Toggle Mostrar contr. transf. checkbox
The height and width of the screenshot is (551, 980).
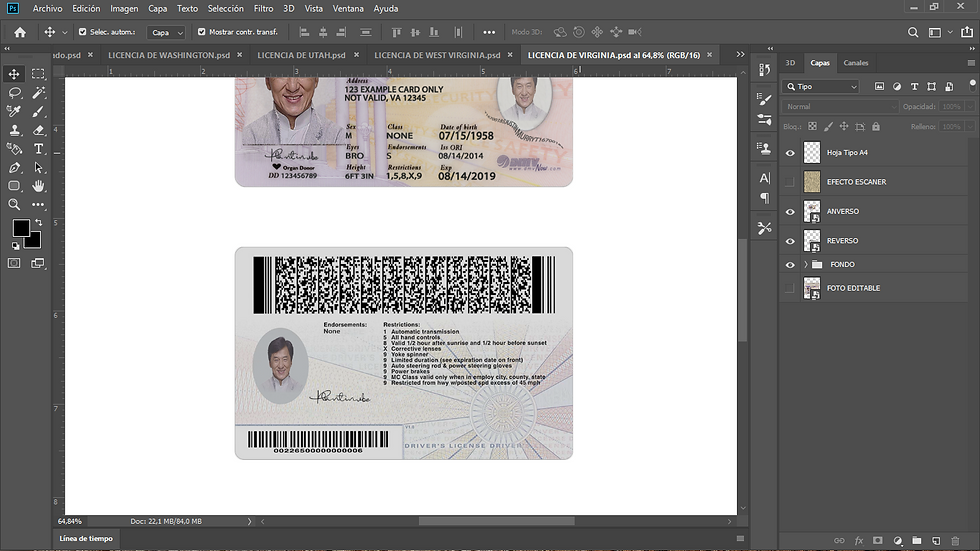tap(202, 32)
